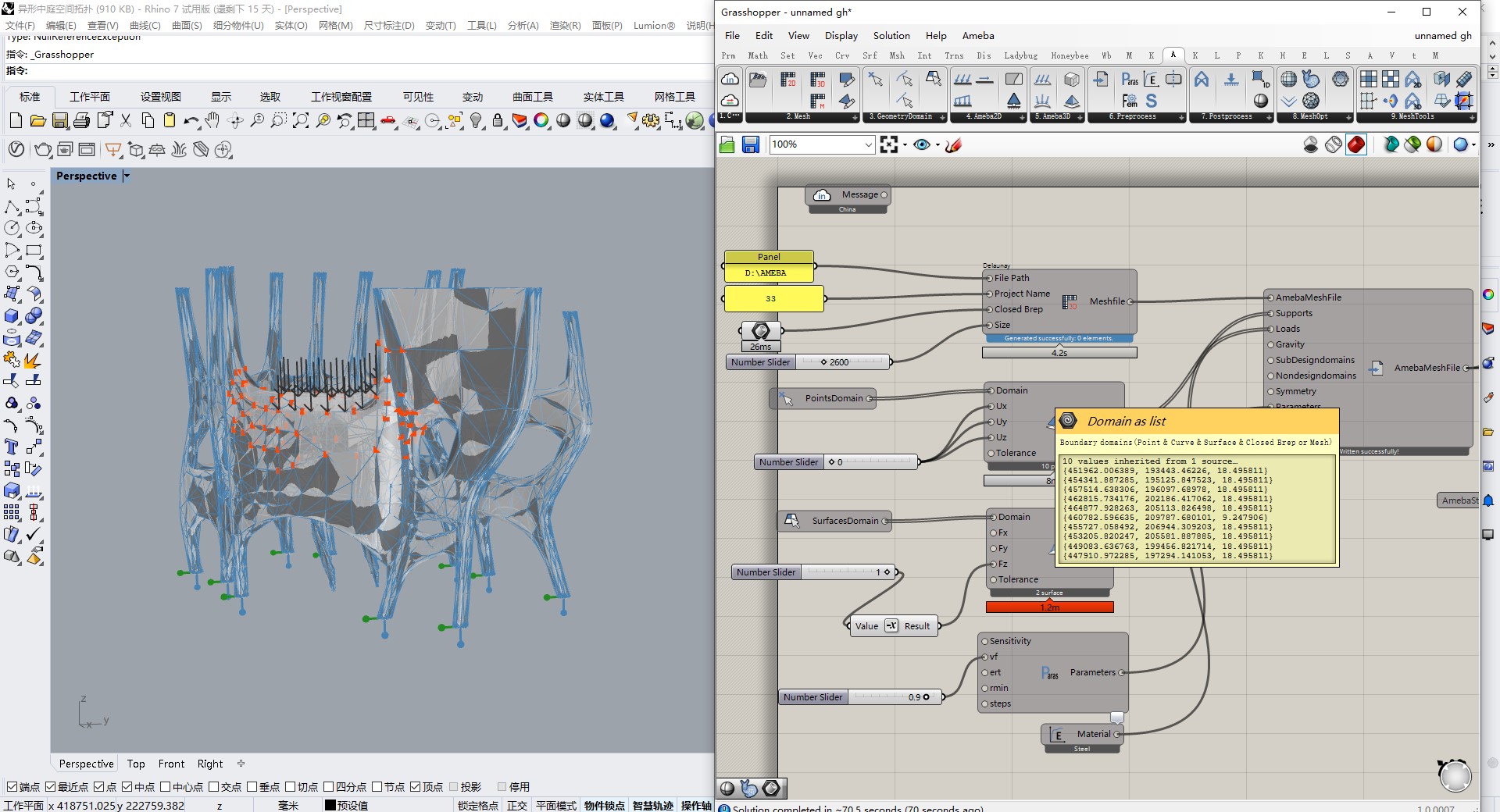This screenshot has height=812, width=1500.
Task: Click the Open file folder icon in Rhino
Action: [37, 120]
